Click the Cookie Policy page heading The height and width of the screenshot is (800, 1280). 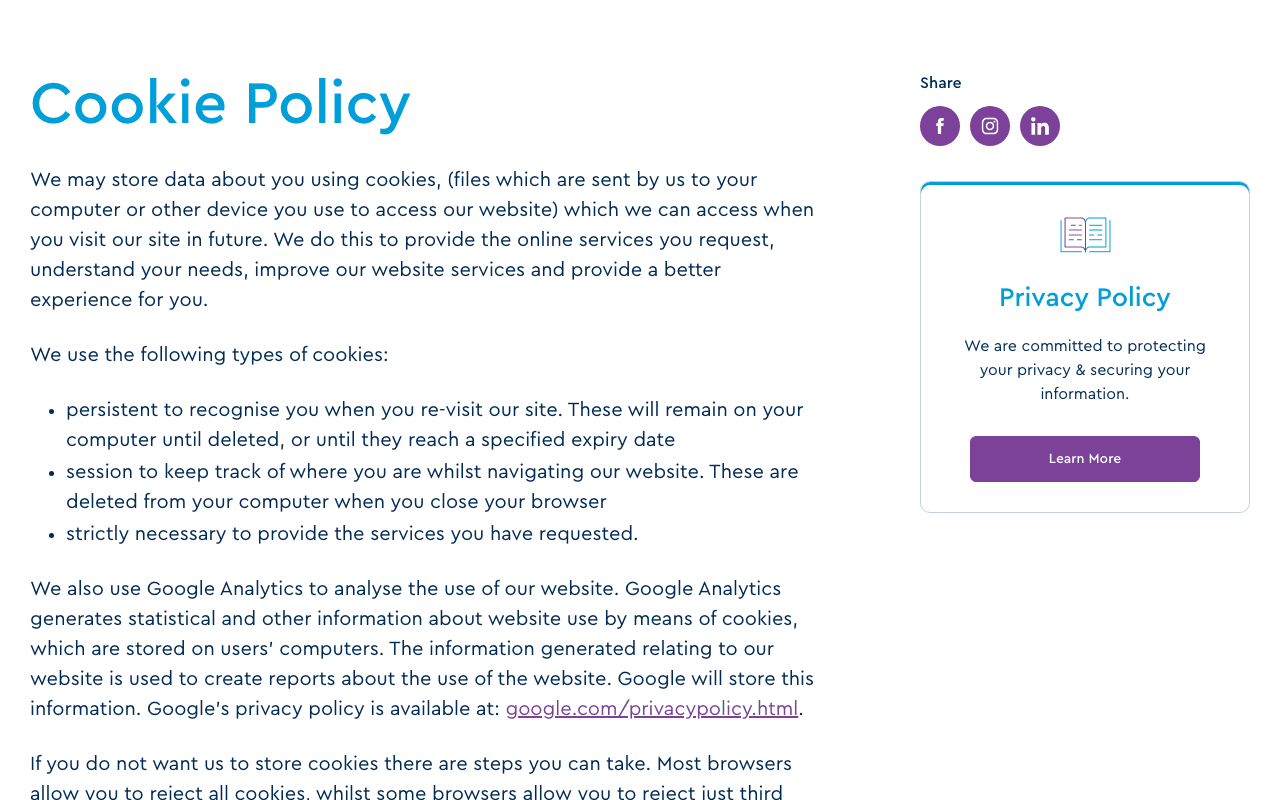coord(220,103)
